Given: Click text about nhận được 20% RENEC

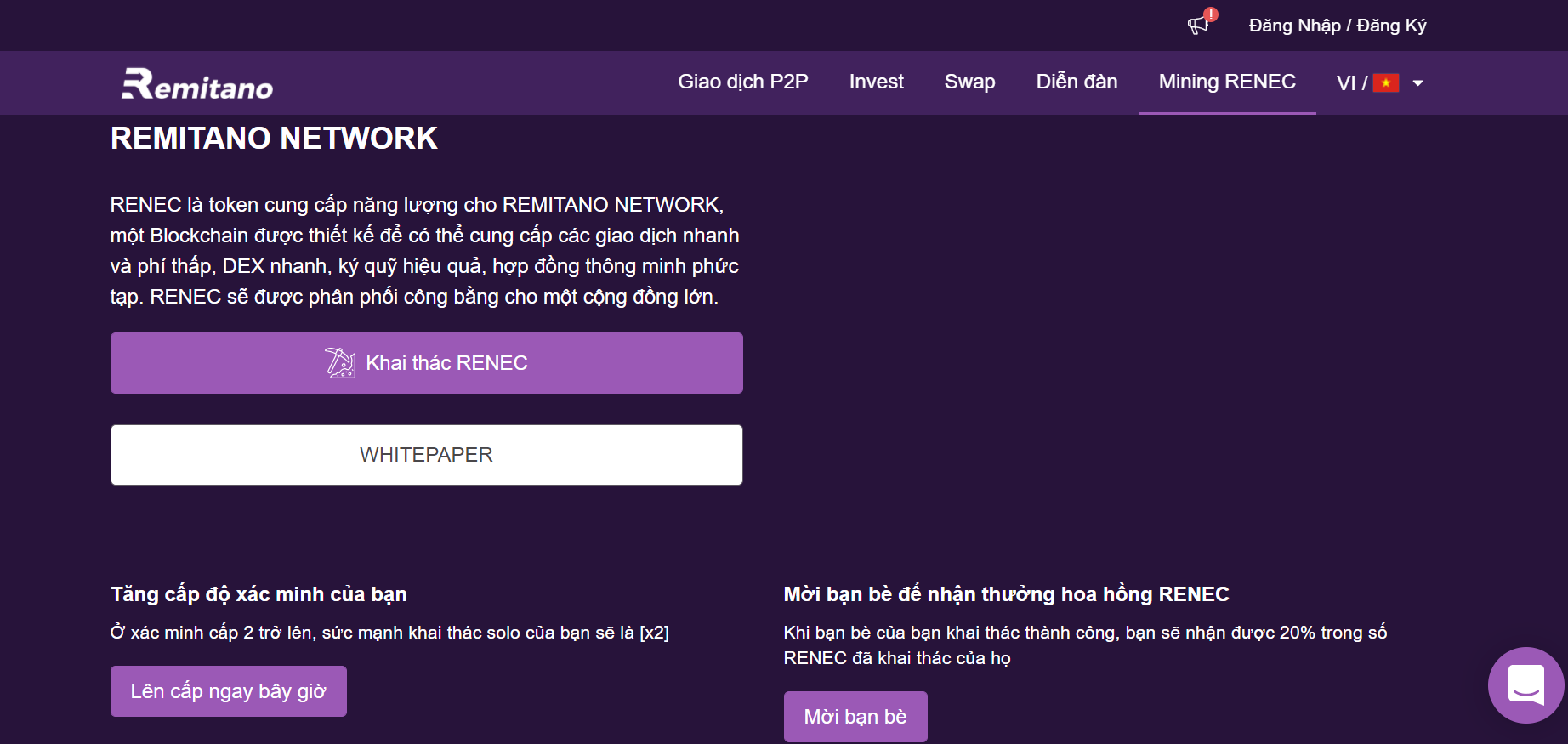Looking at the screenshot, I should pyautogui.click(x=1085, y=645).
